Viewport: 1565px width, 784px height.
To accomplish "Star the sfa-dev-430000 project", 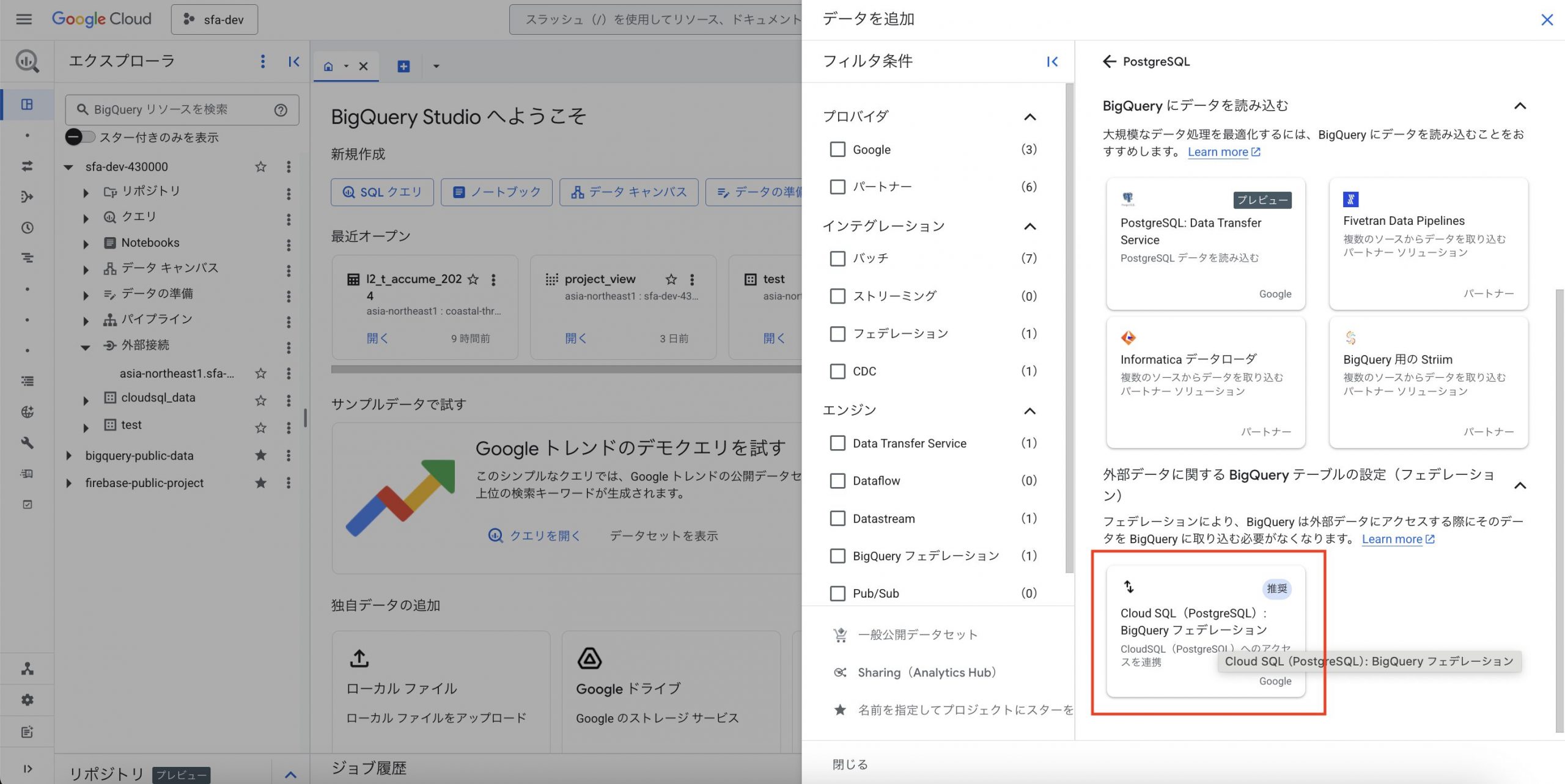I will tap(260, 167).
